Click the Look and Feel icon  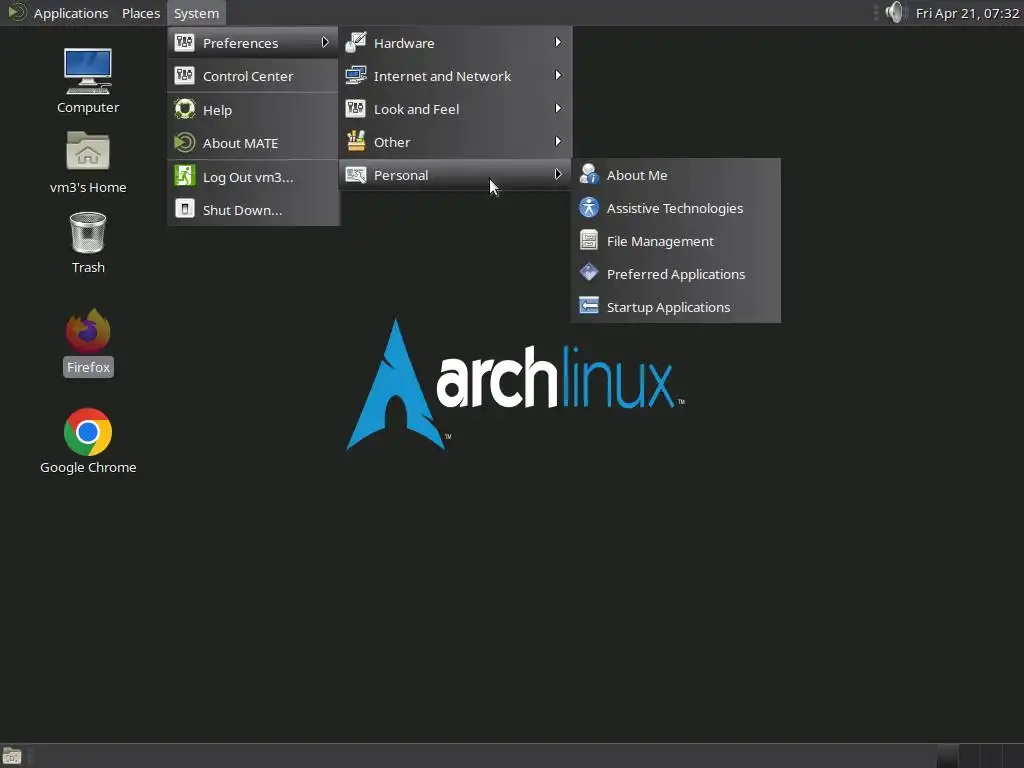click(x=355, y=108)
